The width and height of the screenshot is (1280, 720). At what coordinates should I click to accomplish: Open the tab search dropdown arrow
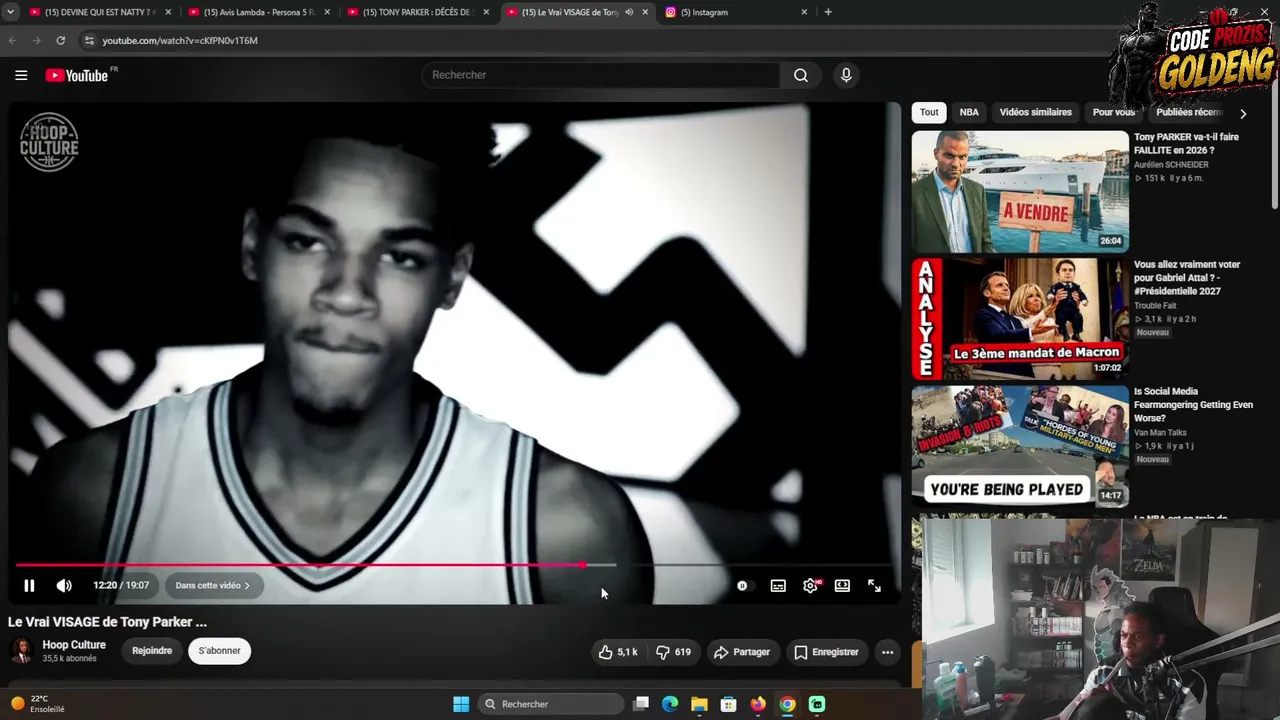pos(11,12)
